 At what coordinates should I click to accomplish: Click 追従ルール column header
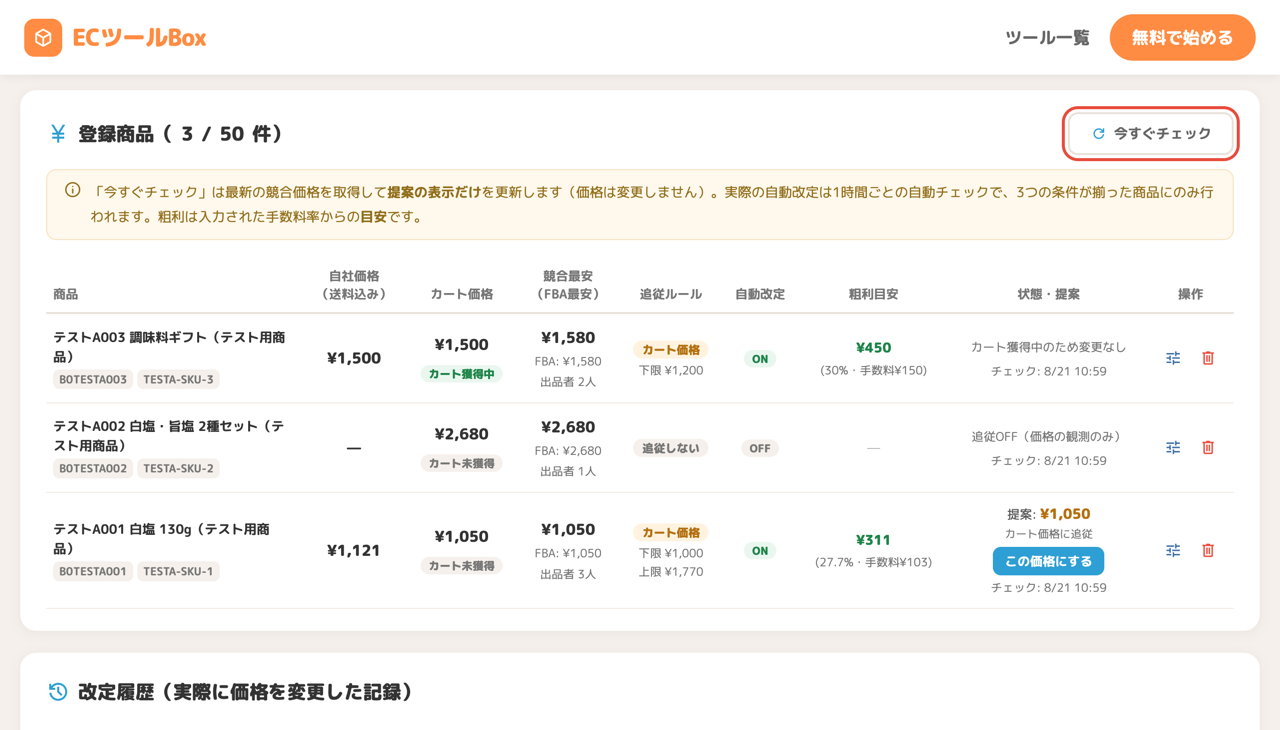pos(671,294)
